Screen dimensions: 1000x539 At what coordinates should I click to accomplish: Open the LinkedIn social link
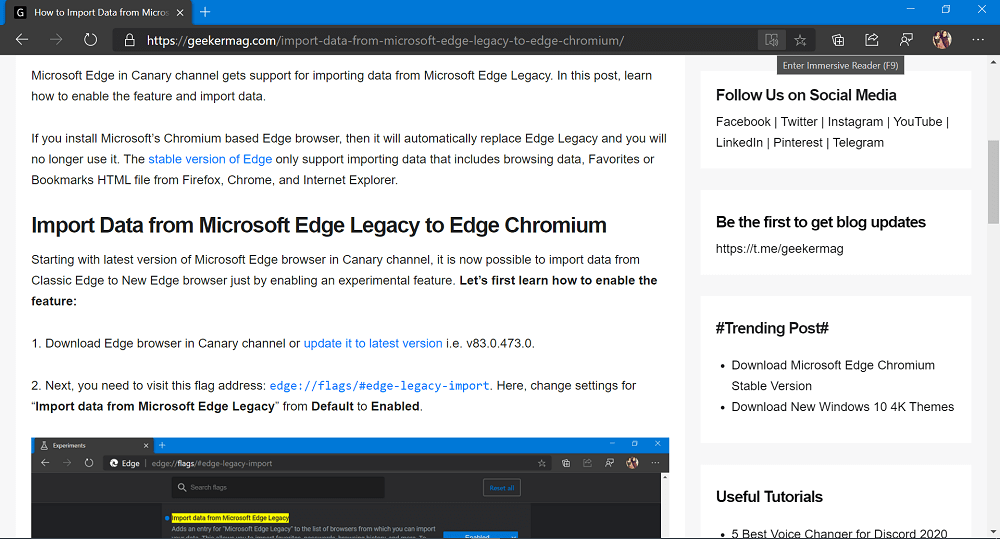click(739, 142)
